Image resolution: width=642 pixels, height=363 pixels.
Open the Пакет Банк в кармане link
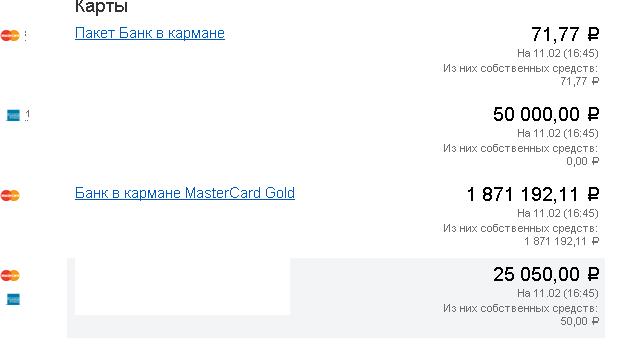tap(150, 33)
